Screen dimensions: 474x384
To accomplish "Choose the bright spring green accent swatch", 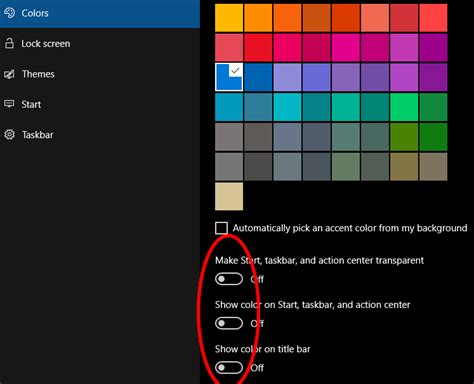I will pos(404,107).
